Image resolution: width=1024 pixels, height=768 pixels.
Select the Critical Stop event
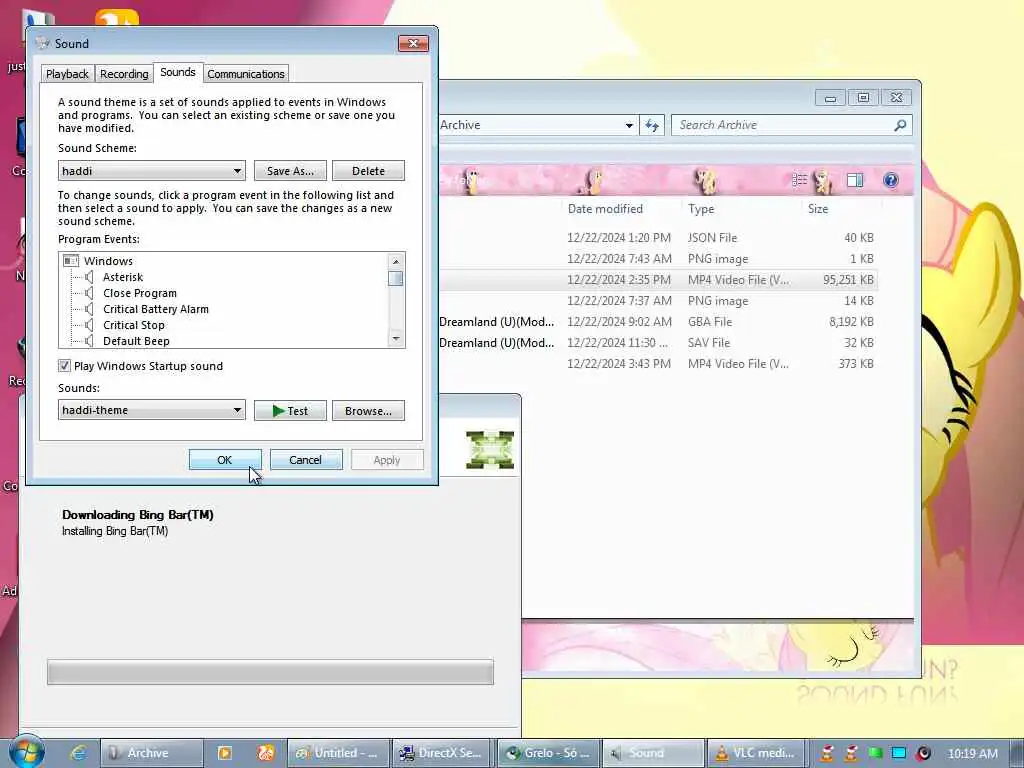(134, 325)
